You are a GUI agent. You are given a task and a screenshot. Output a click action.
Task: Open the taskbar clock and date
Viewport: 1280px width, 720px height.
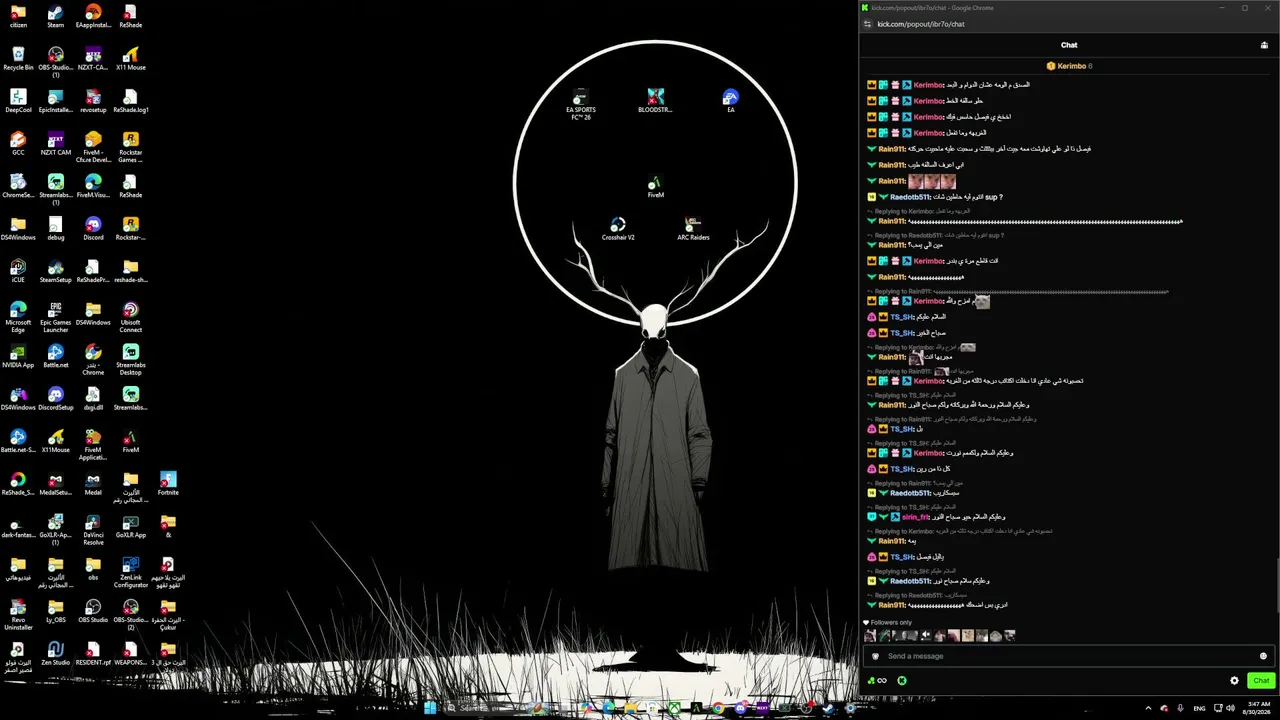point(1255,708)
